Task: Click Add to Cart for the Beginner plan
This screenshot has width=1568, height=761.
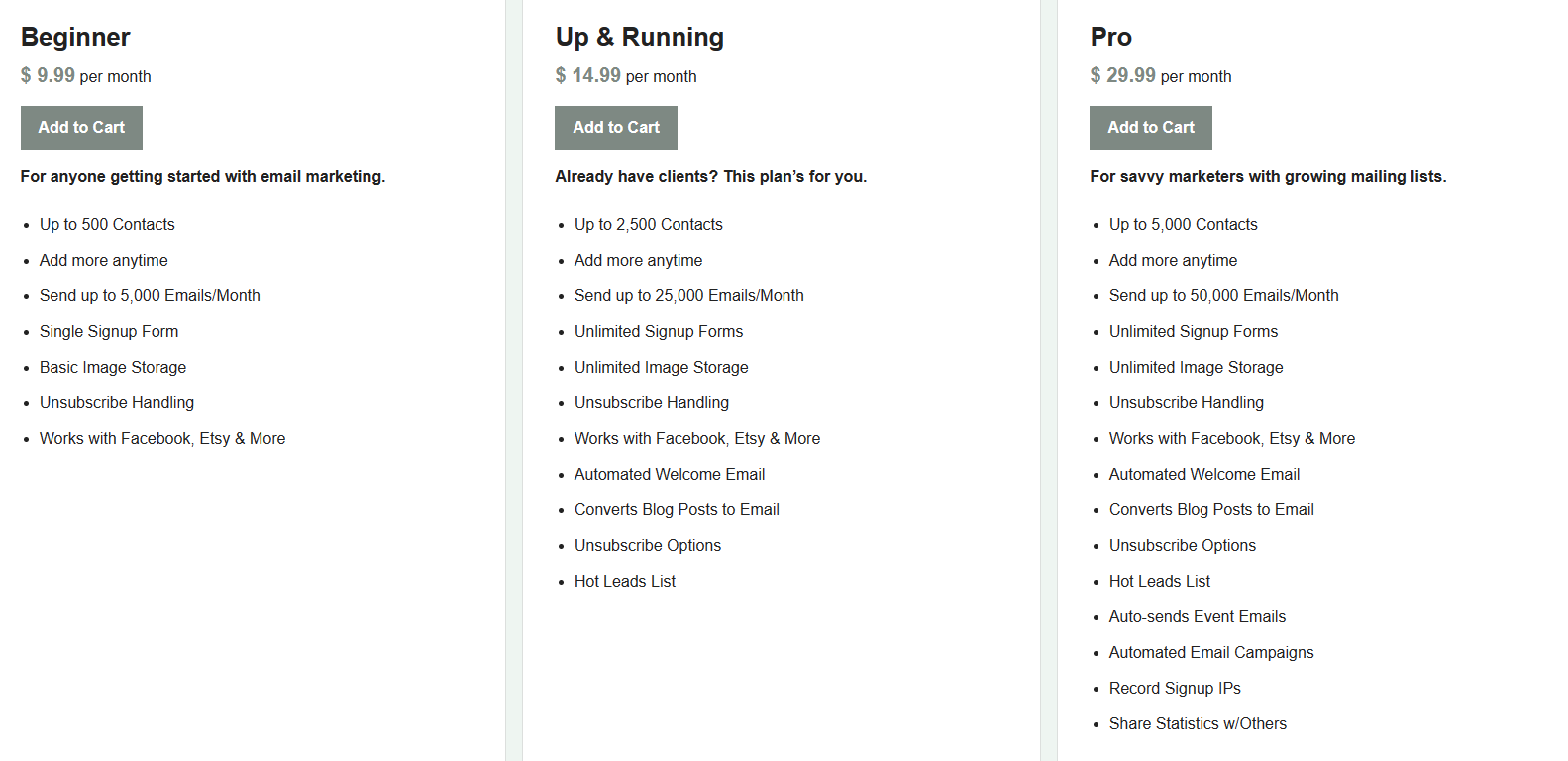Action: pos(81,128)
